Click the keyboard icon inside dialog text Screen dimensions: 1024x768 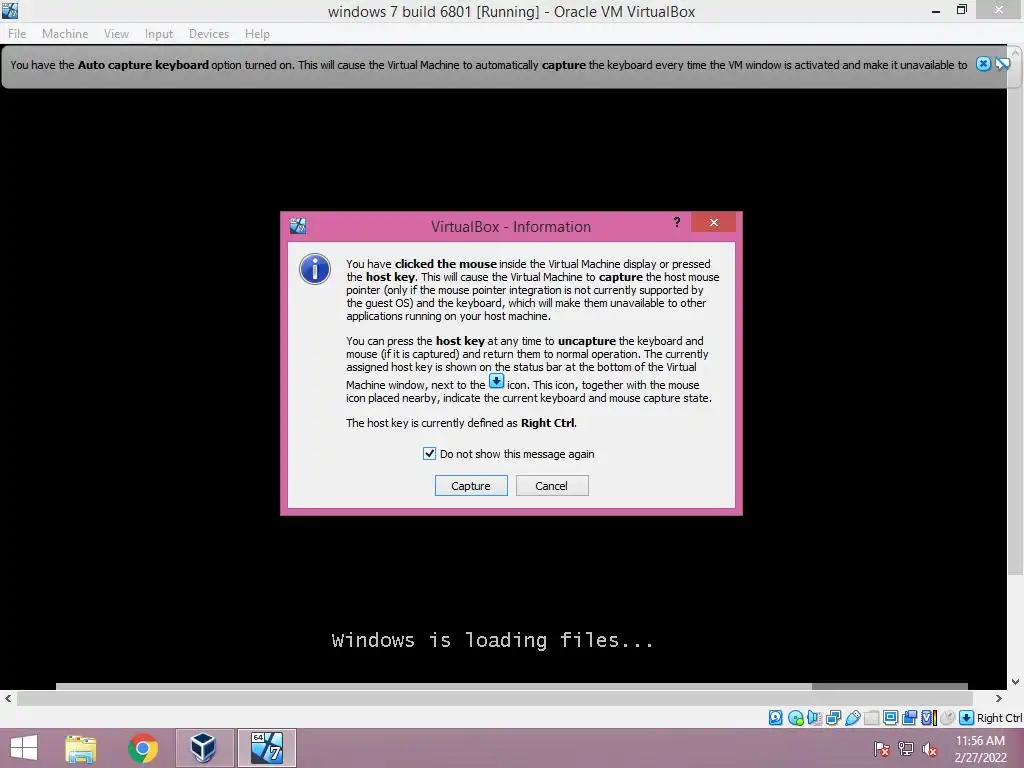(x=496, y=381)
